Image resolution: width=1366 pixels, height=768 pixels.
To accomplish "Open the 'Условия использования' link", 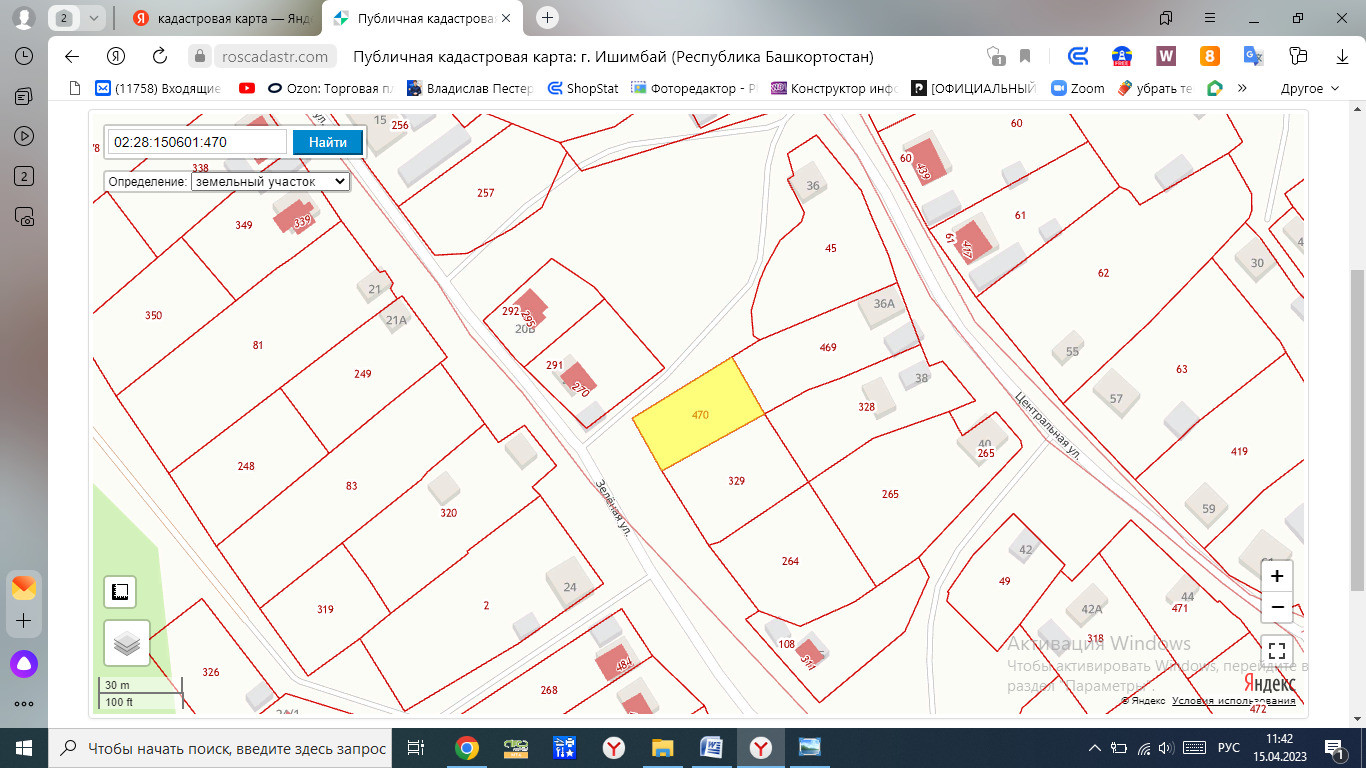I will pyautogui.click(x=1233, y=701).
